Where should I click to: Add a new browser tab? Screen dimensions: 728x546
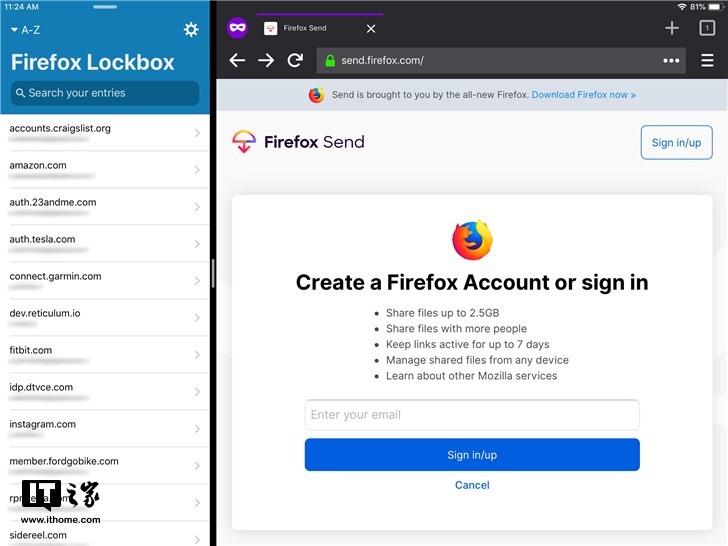click(672, 28)
